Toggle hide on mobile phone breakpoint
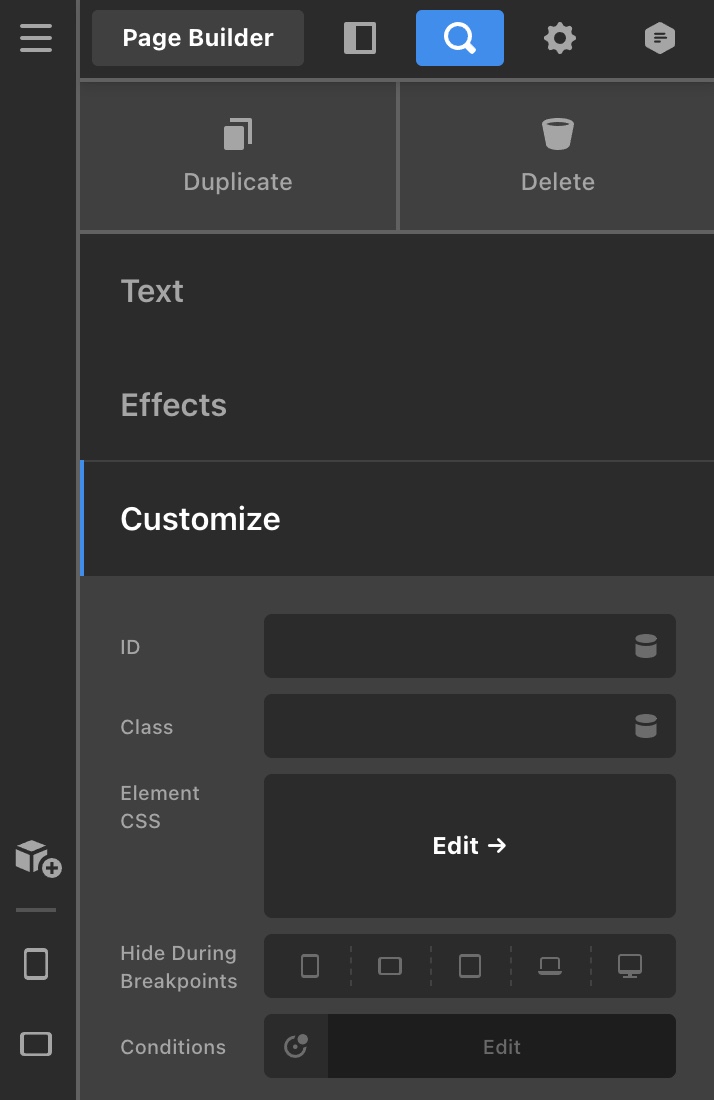The width and height of the screenshot is (714, 1100). [x=309, y=966]
